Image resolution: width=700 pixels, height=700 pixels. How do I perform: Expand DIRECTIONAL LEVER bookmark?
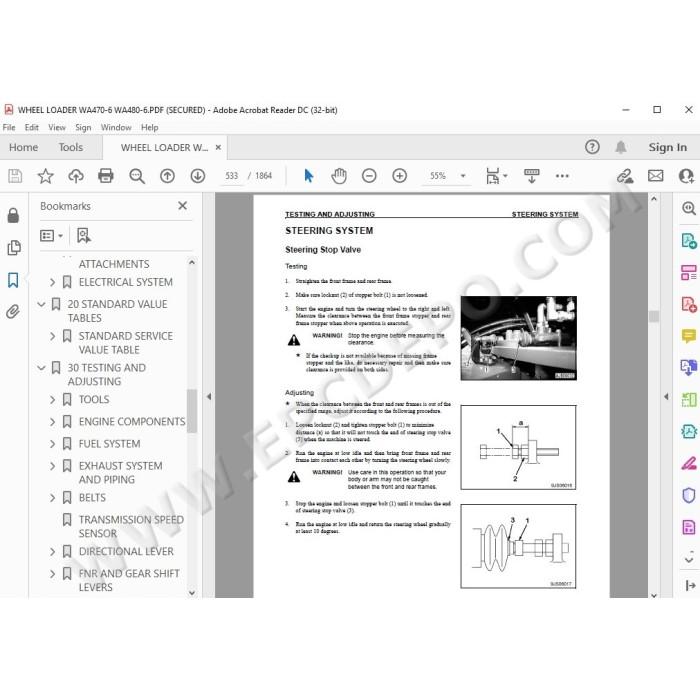pyautogui.click(x=52, y=552)
